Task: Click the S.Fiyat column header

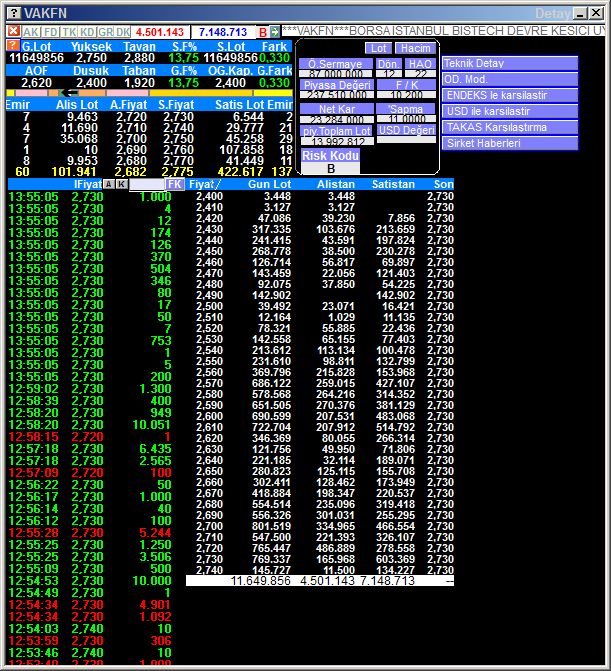Action: pyautogui.click(x=176, y=105)
